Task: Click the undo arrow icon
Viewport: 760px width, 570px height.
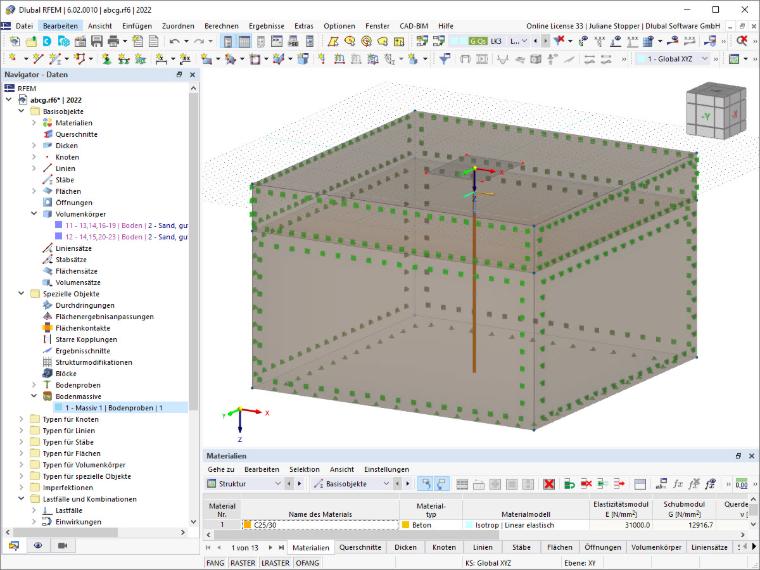Action: point(174,42)
